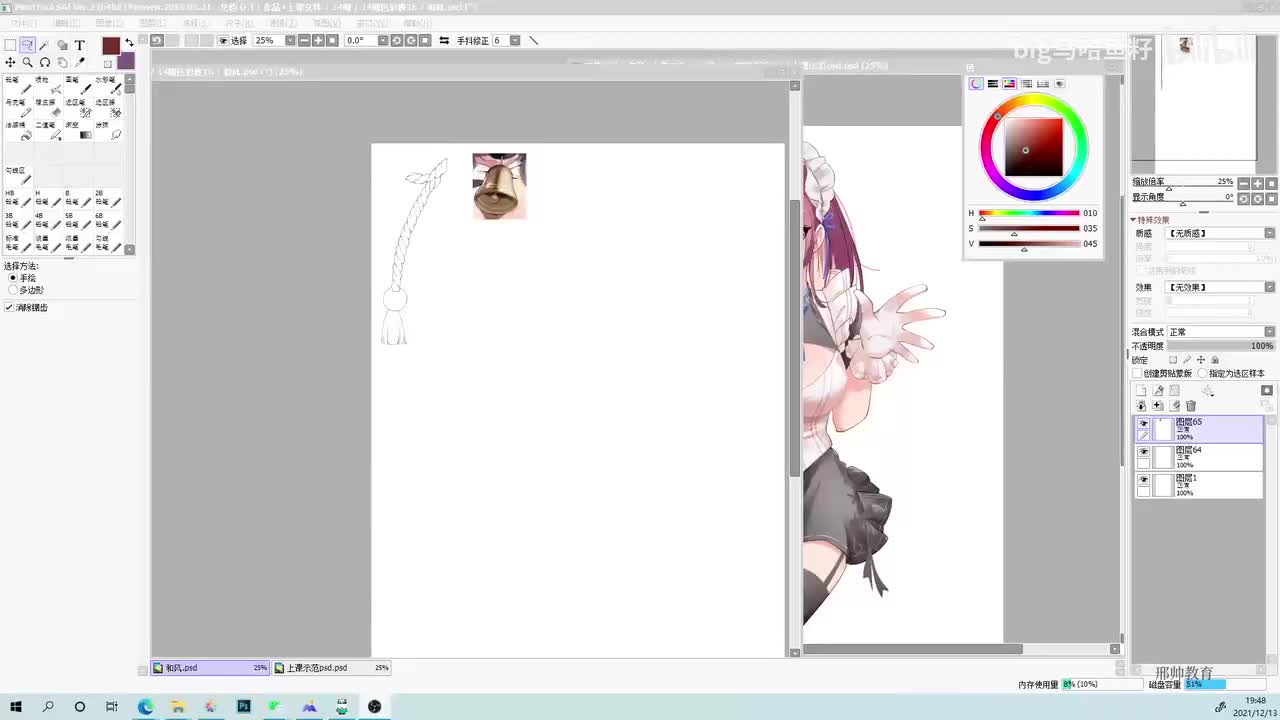Screen dimensions: 1280x720
Task: Open the 混合模式 blending mode dropdown
Action: coord(1220,332)
